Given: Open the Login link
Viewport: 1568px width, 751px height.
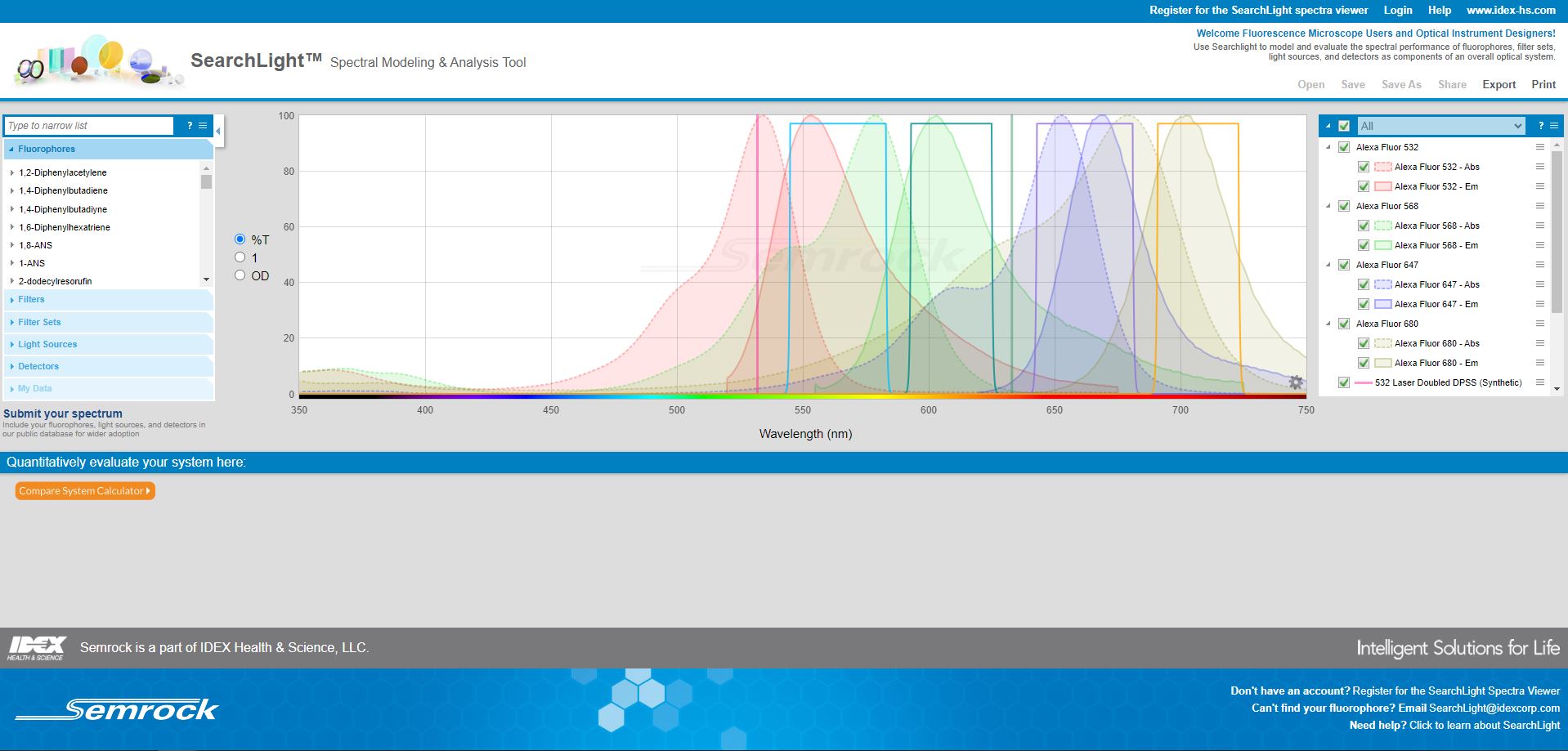Looking at the screenshot, I should pyautogui.click(x=1398, y=10).
